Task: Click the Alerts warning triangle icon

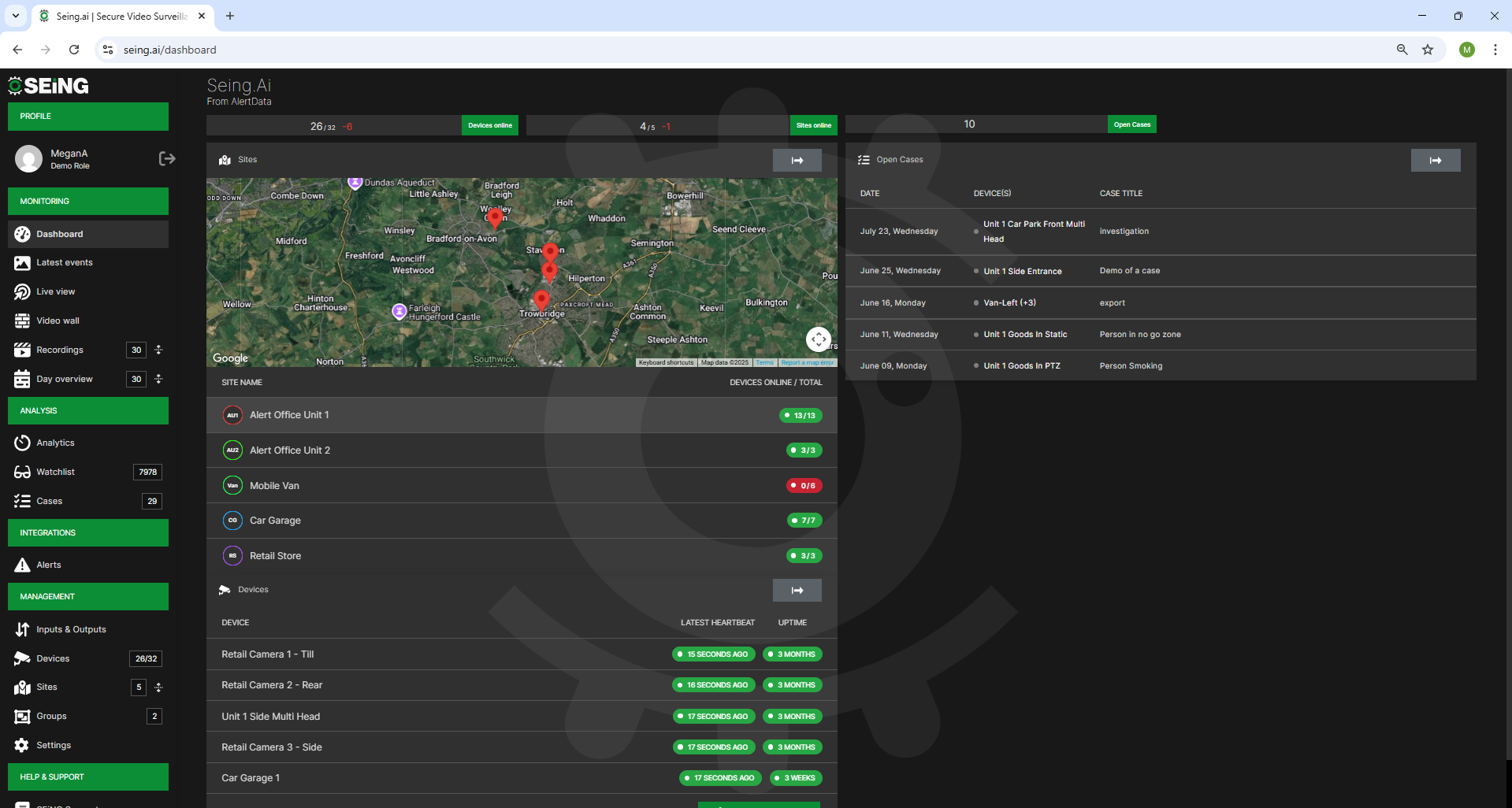Action: pyautogui.click(x=24, y=565)
